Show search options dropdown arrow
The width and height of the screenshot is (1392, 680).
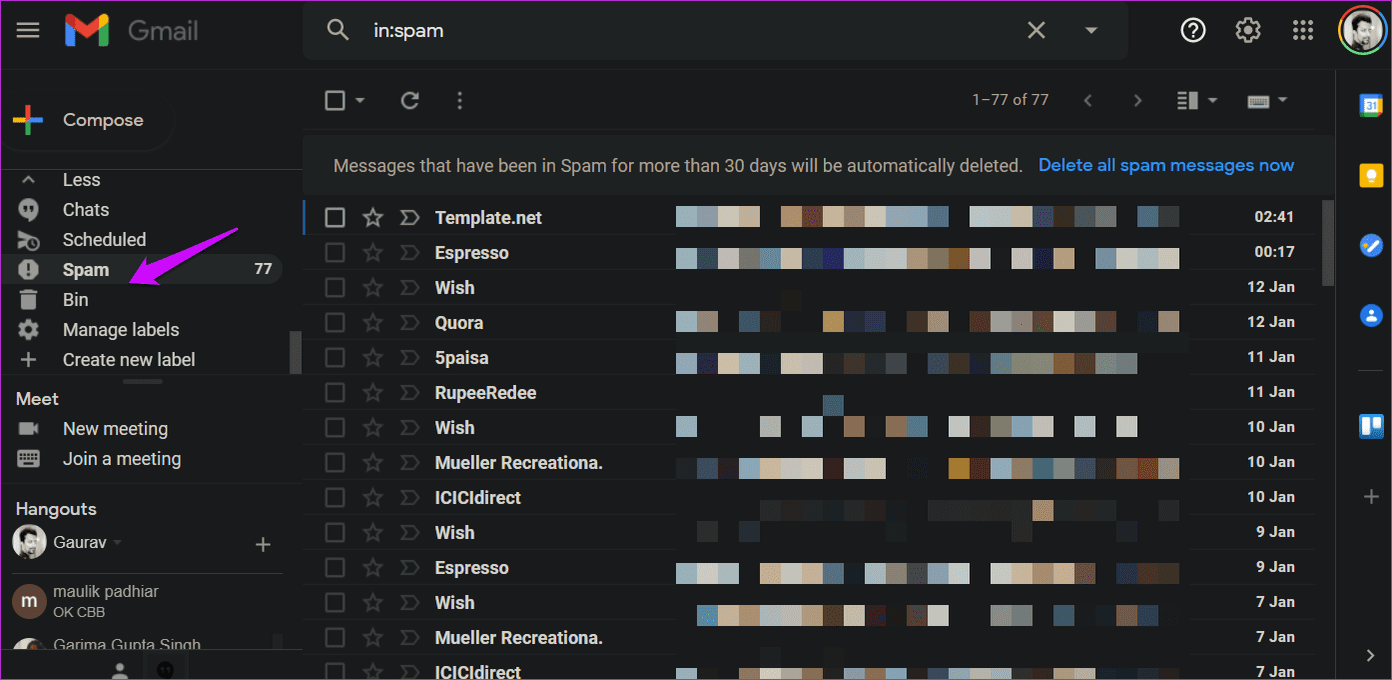point(1091,30)
